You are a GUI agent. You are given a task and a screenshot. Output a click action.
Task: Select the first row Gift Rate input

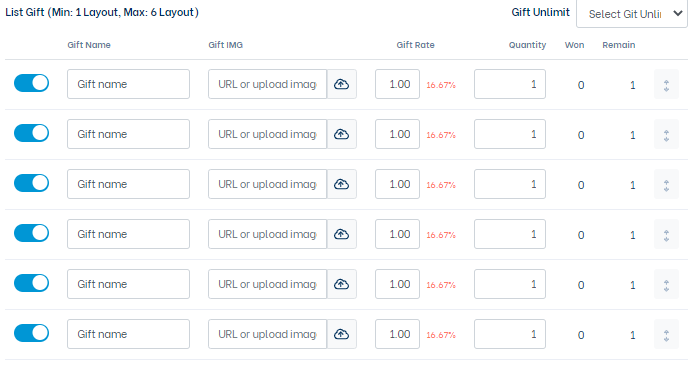(397, 84)
